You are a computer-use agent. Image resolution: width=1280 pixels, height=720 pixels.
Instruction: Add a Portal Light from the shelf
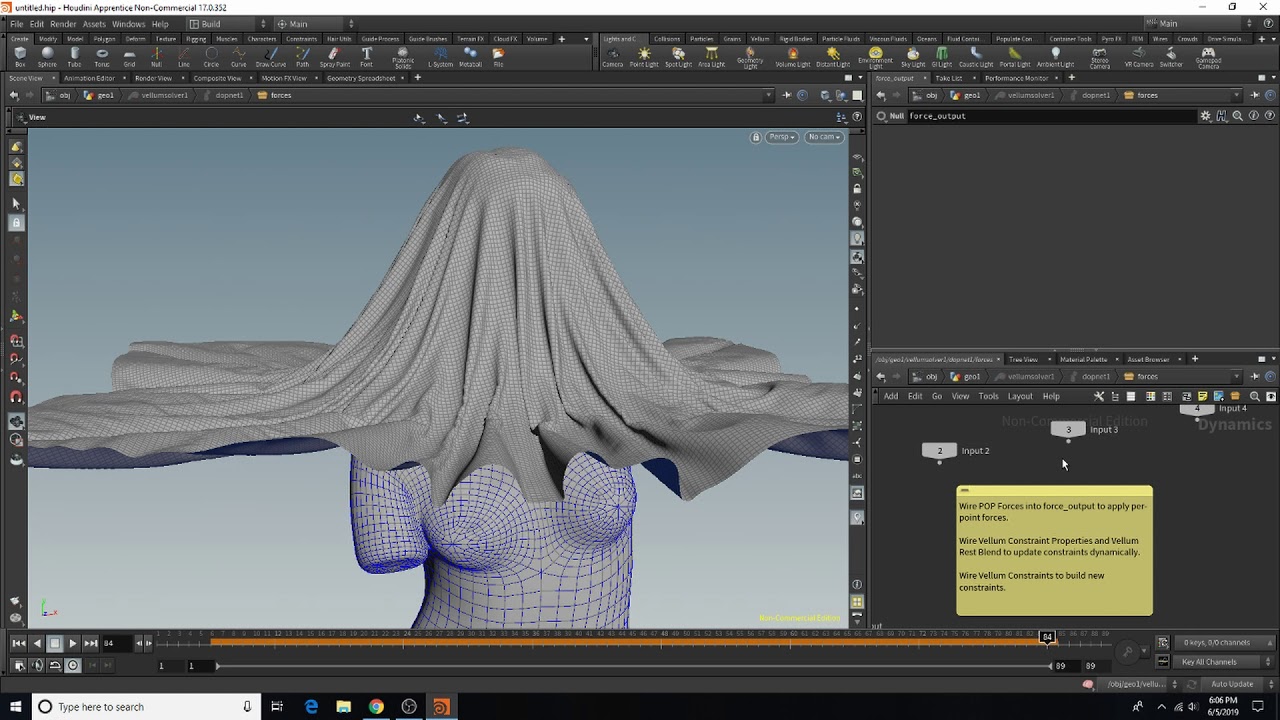coord(1014,57)
